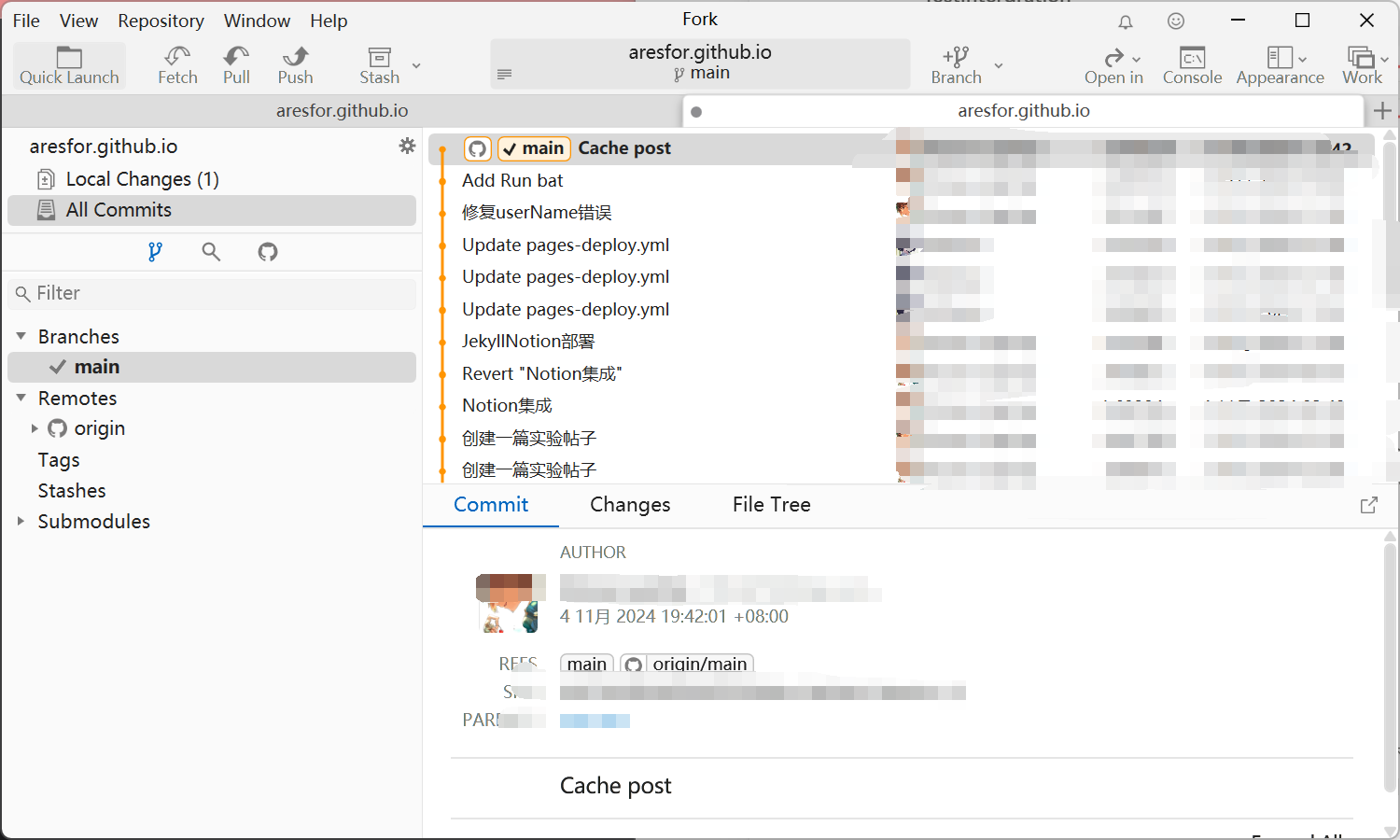This screenshot has height=840, width=1400.
Task: Open Help menu
Action: 329,21
